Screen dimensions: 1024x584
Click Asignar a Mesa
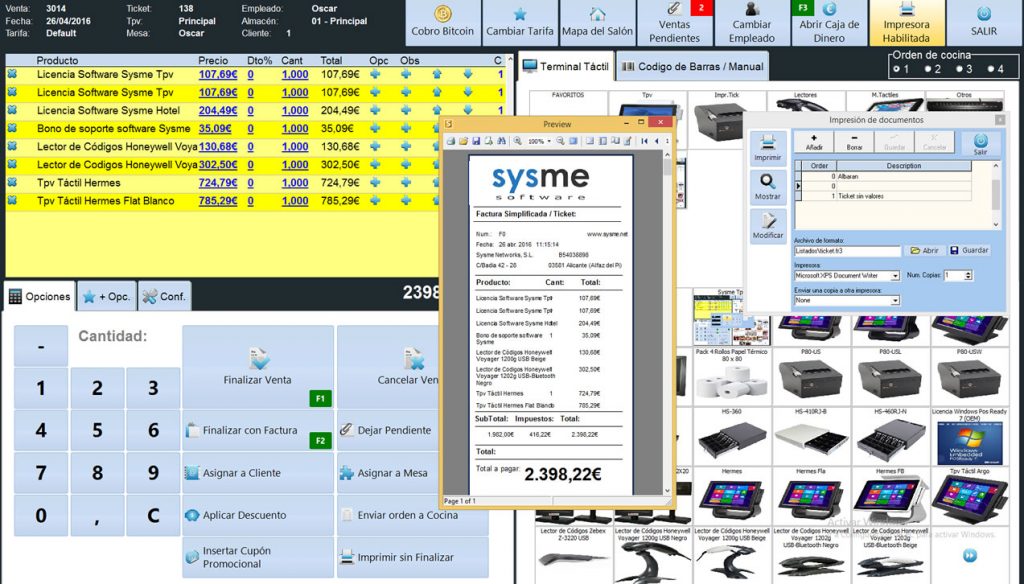[389, 473]
